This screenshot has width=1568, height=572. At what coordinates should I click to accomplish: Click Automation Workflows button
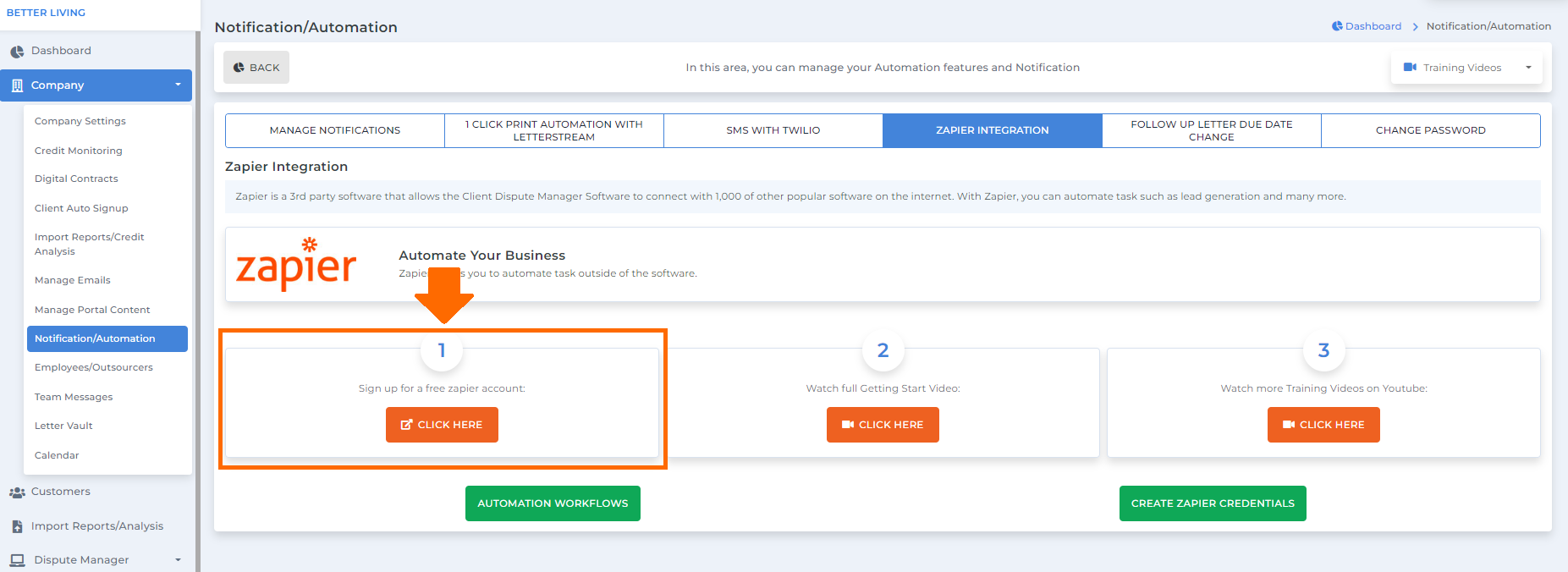point(553,503)
